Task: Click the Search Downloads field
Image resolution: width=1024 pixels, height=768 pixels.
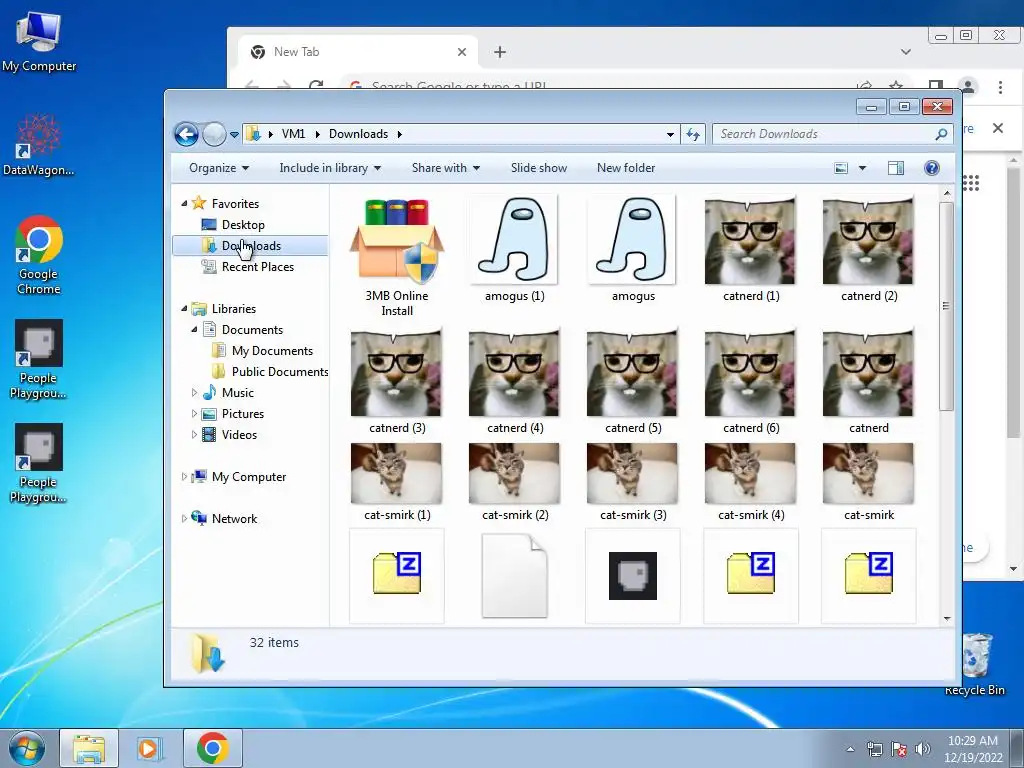Action: (831, 134)
